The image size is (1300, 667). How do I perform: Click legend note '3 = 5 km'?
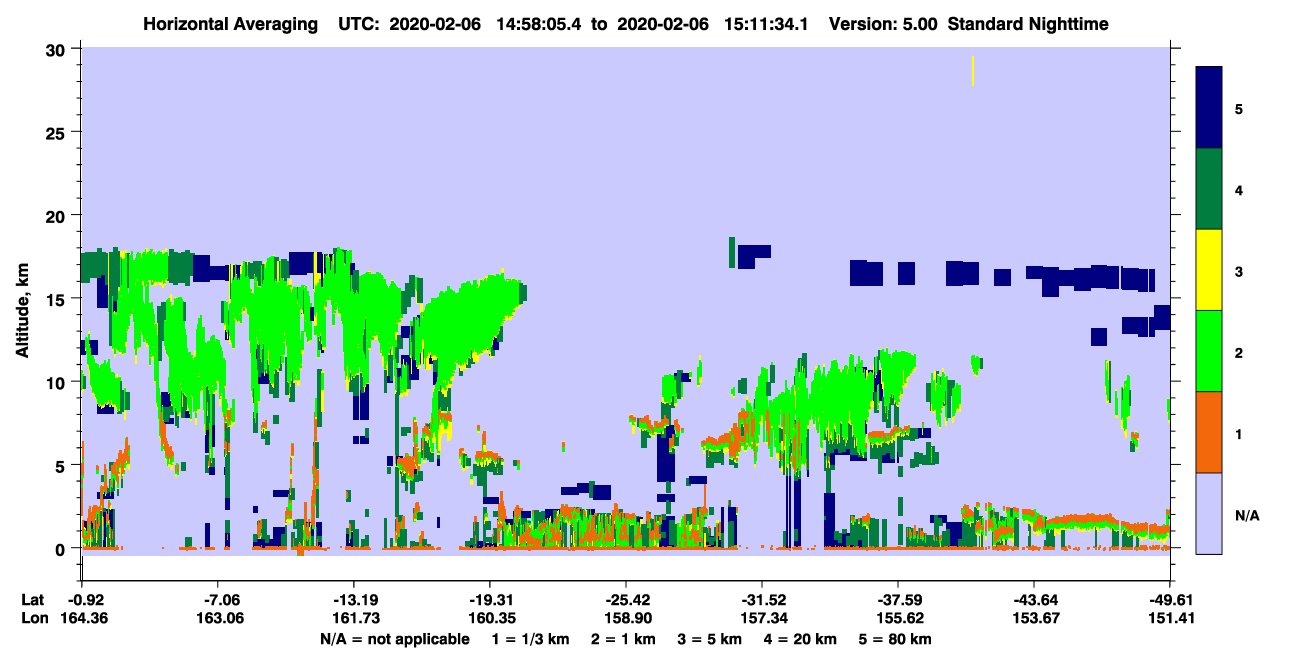click(x=711, y=639)
